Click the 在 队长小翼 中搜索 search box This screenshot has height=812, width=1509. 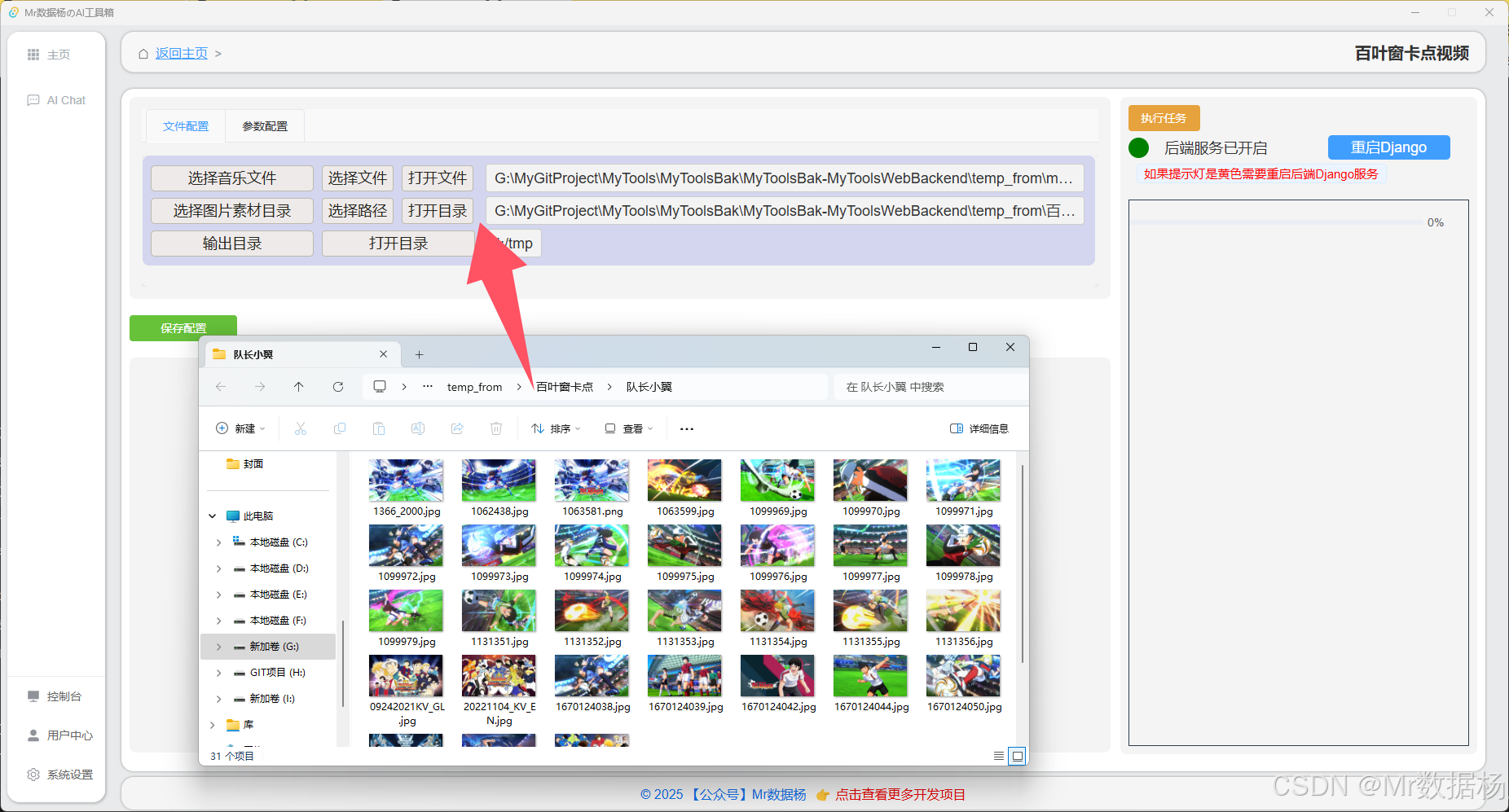tap(930, 387)
